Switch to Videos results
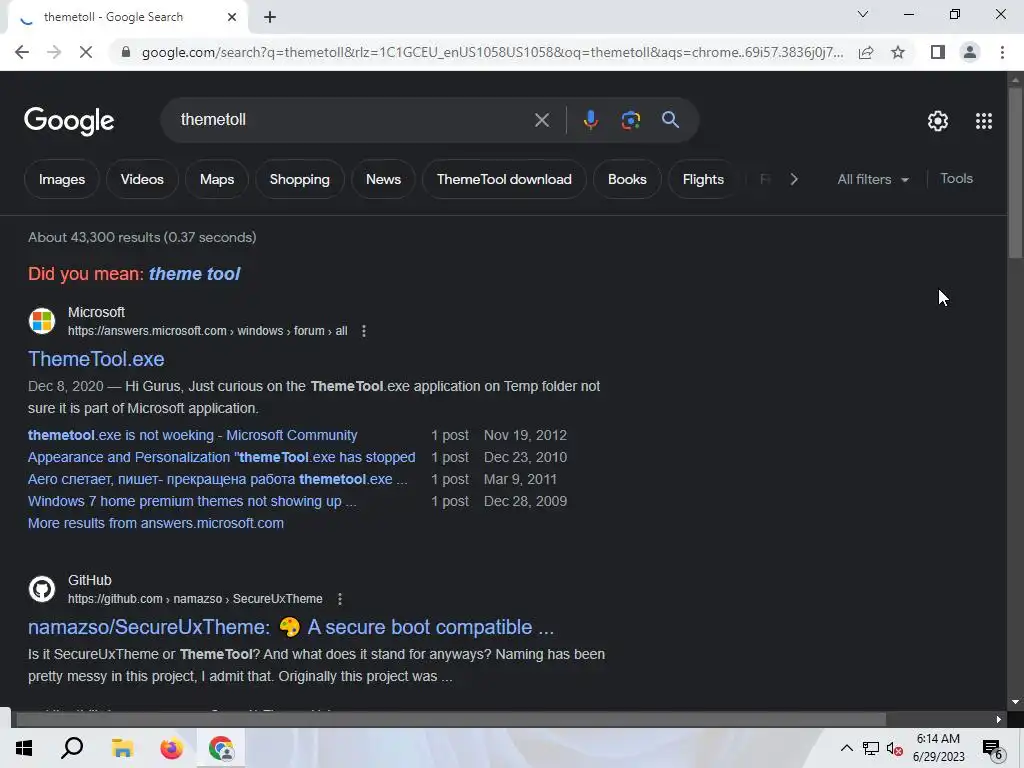The height and width of the screenshot is (768, 1024). point(142,179)
